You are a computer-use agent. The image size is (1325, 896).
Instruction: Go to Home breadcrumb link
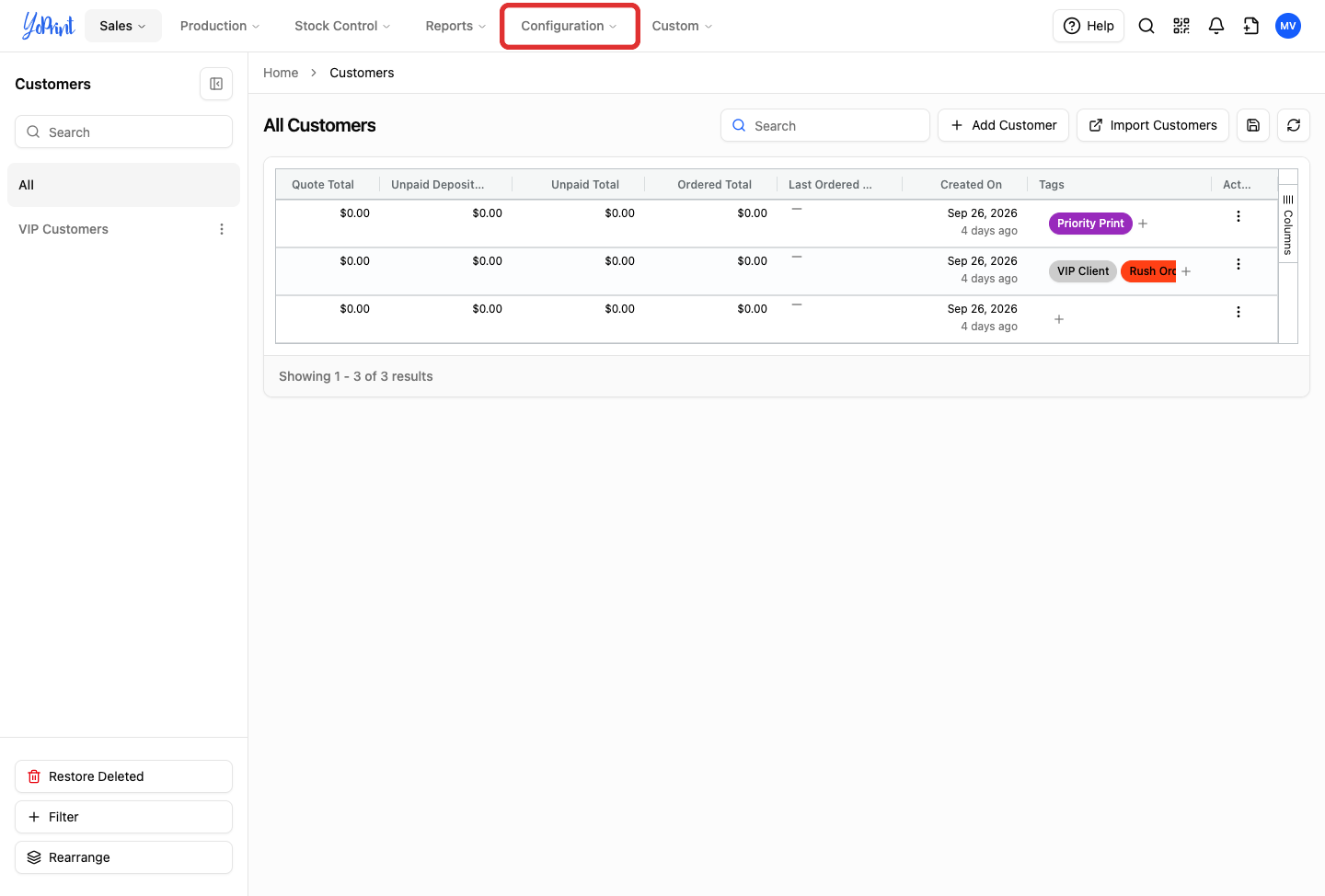coord(281,73)
